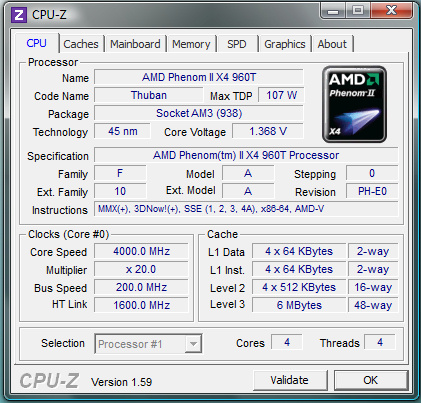Click the Level 2 value 4 x 512 KBytes

299,287
